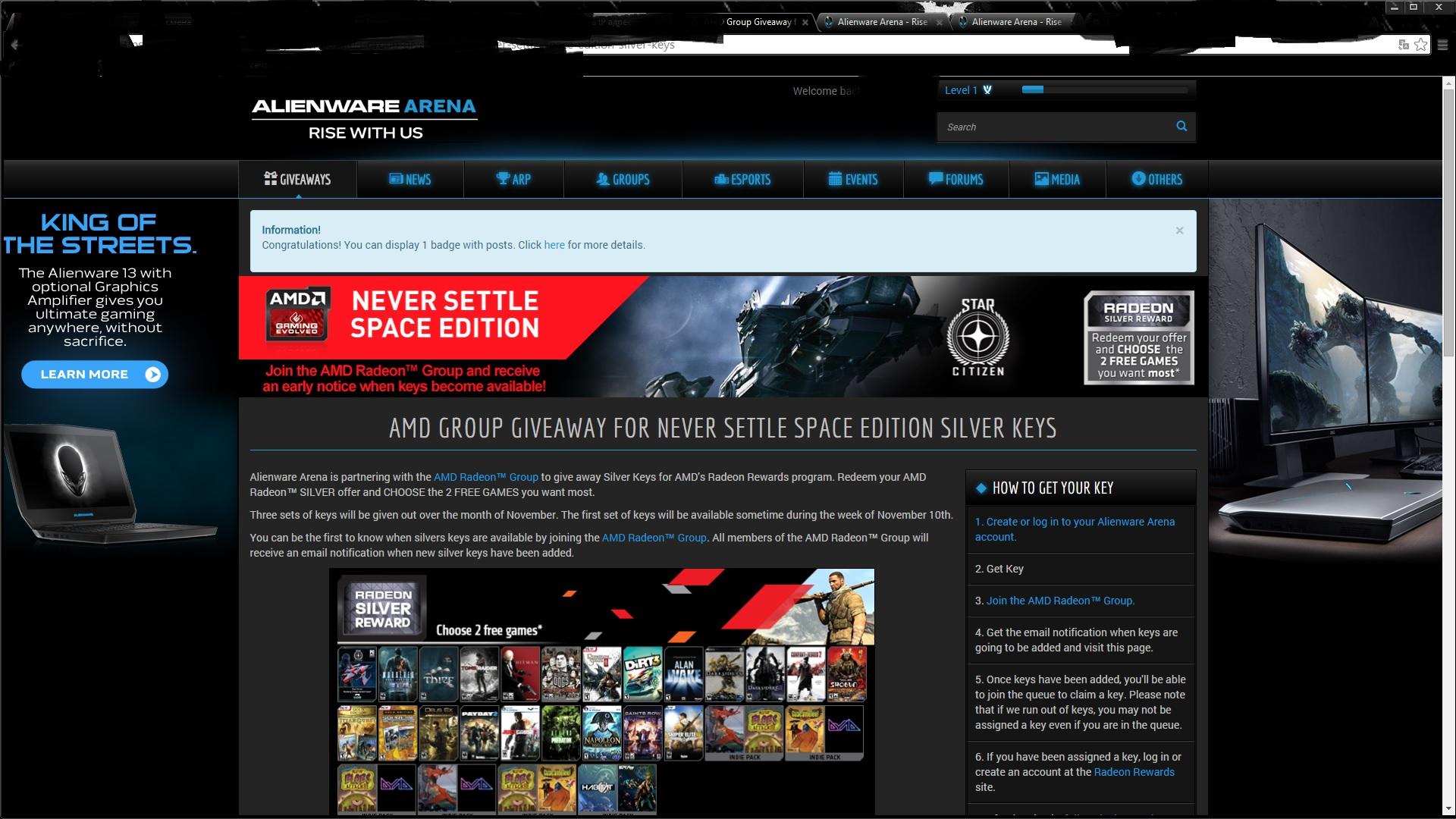
Task: Click the Shogun 2 game cover
Action: click(847, 674)
